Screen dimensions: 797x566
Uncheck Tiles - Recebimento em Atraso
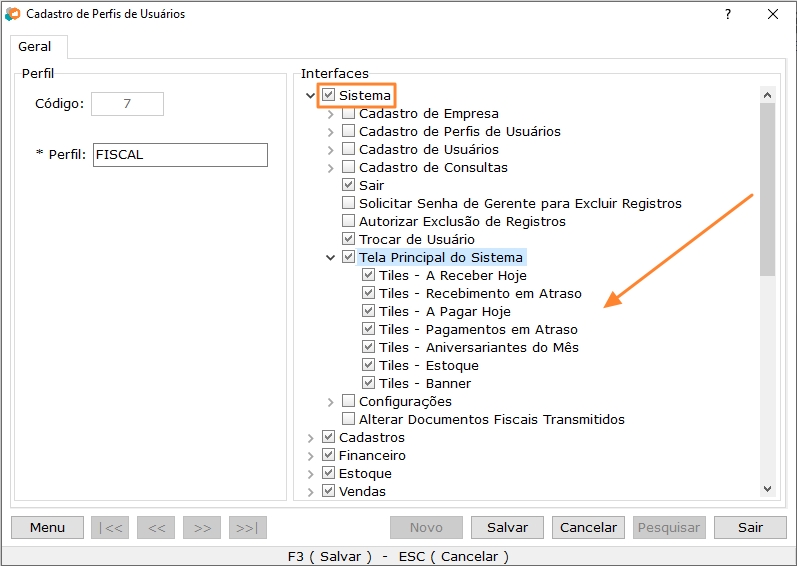[369, 293]
